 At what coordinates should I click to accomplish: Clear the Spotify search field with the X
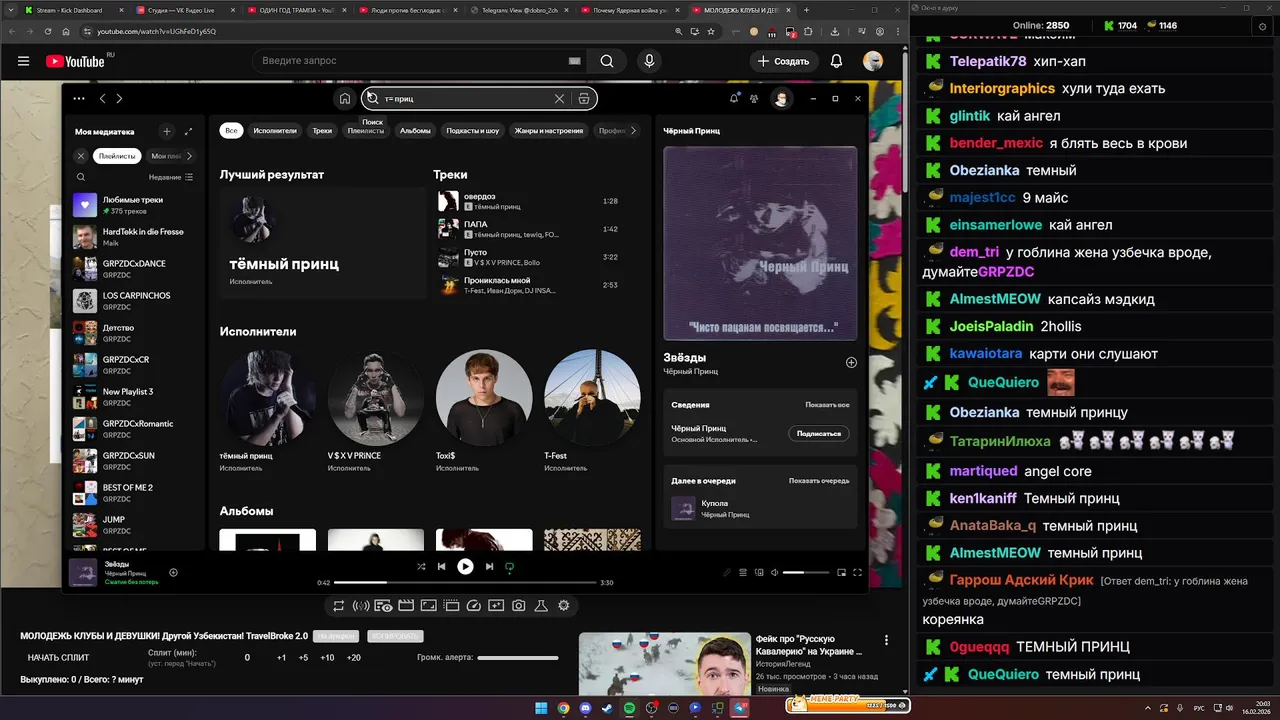tap(560, 98)
